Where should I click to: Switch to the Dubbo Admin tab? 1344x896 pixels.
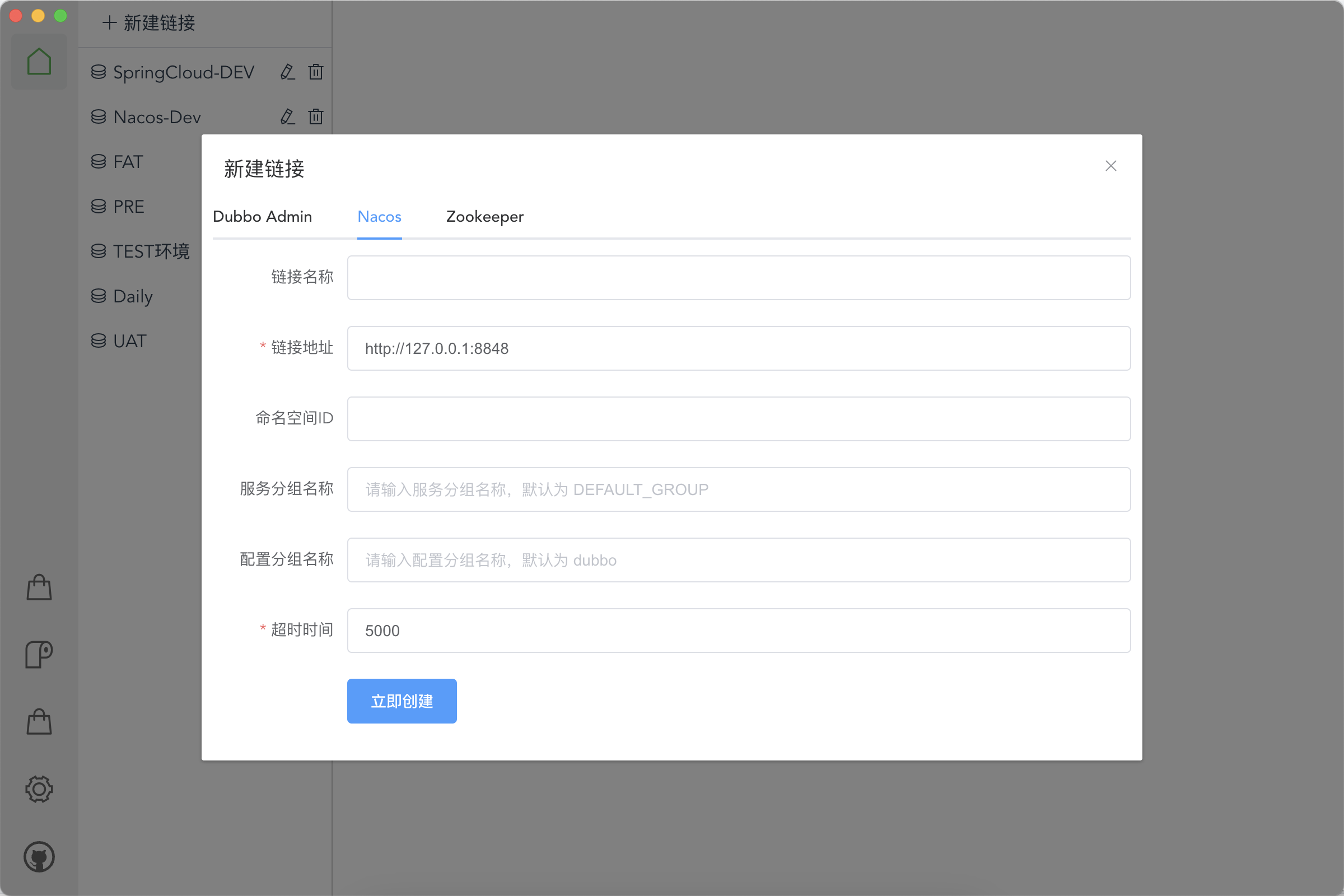(262, 217)
